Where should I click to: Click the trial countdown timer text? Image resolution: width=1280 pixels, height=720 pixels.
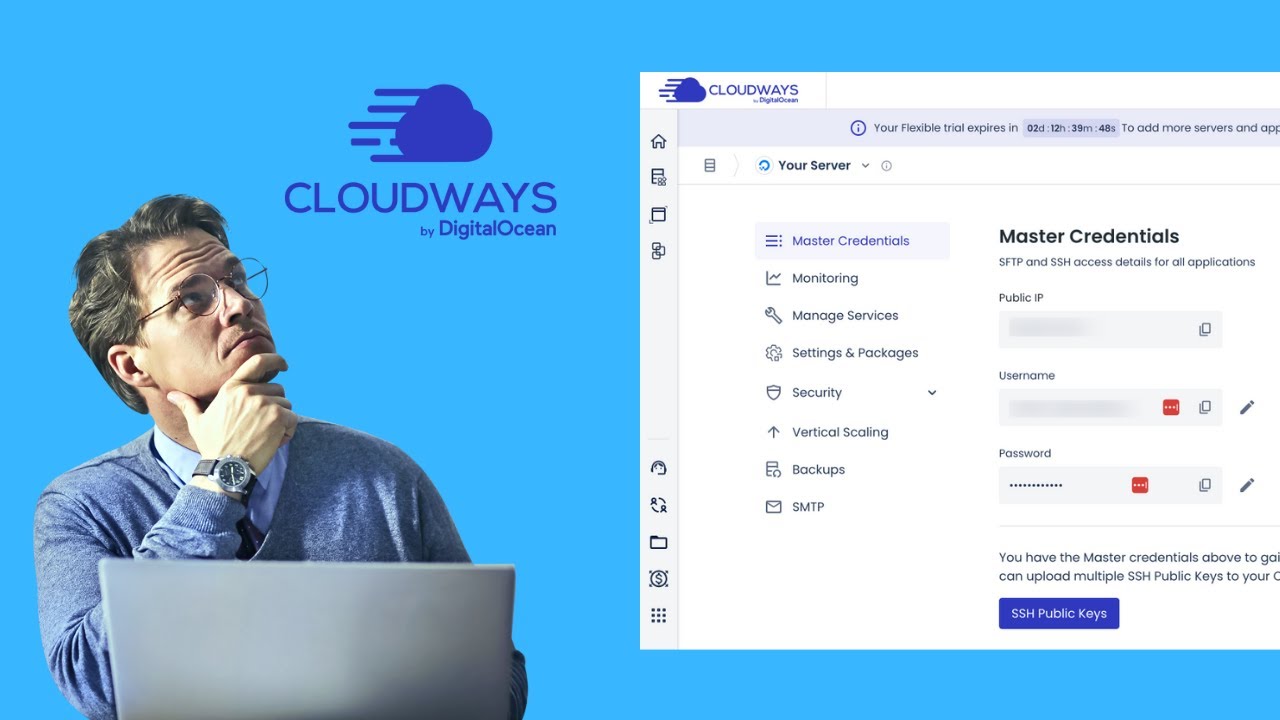coord(1071,128)
